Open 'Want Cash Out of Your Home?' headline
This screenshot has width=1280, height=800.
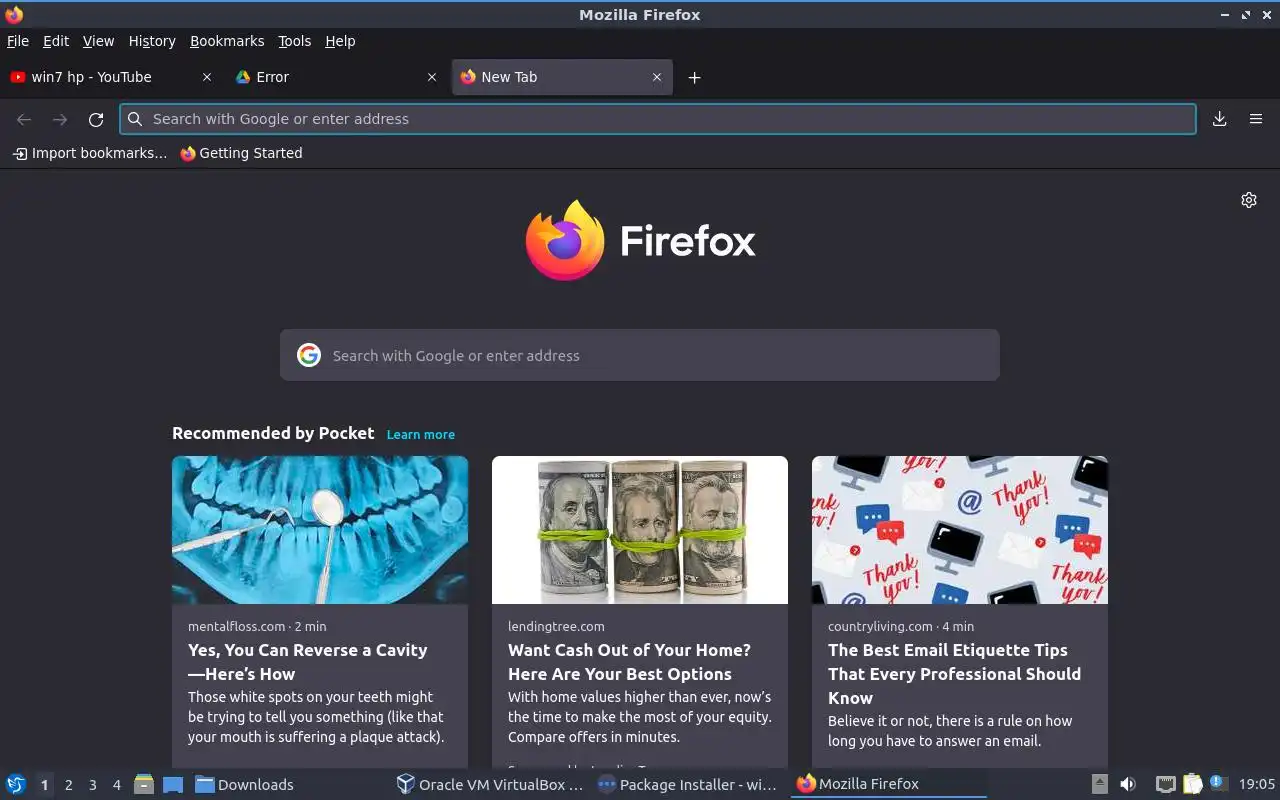629,662
